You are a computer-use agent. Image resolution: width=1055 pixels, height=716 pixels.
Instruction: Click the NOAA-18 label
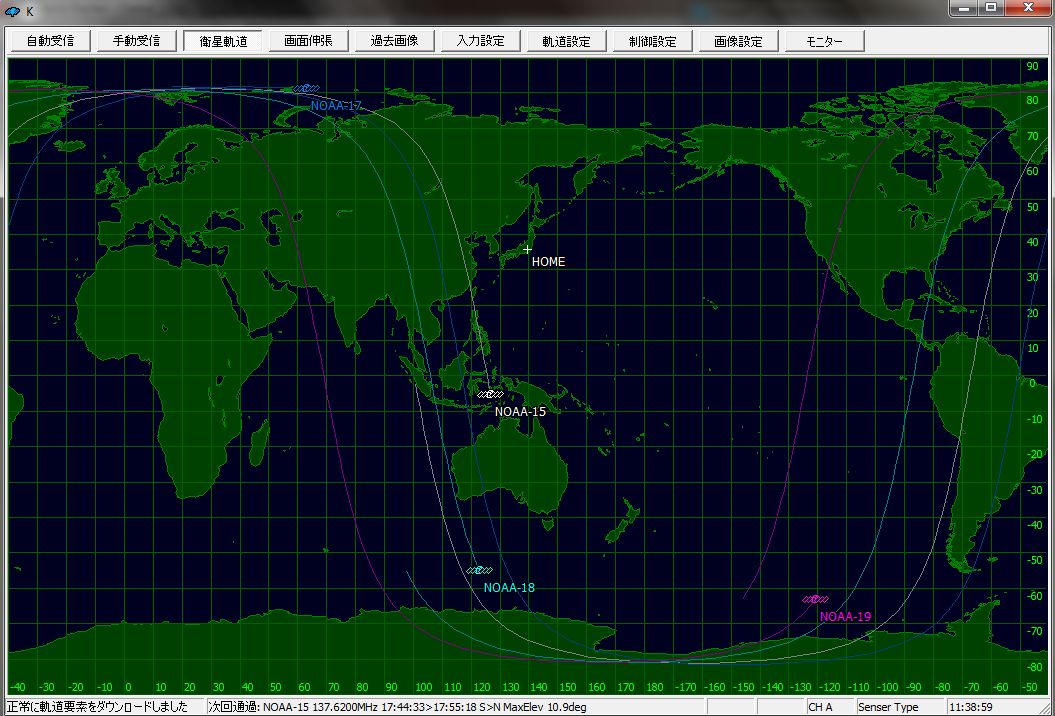[509, 587]
